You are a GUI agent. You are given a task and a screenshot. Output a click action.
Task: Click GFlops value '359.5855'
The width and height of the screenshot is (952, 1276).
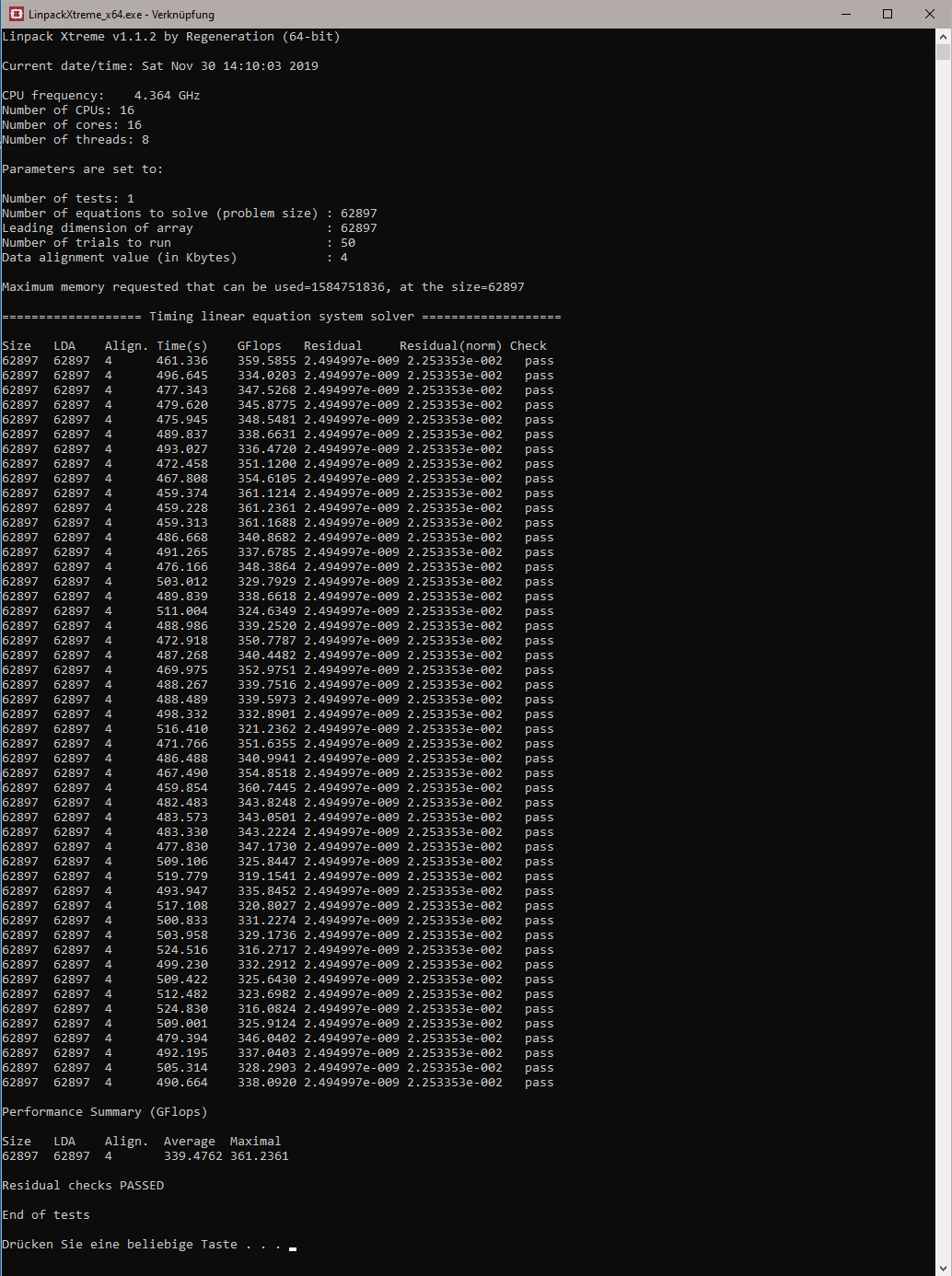[x=267, y=361]
